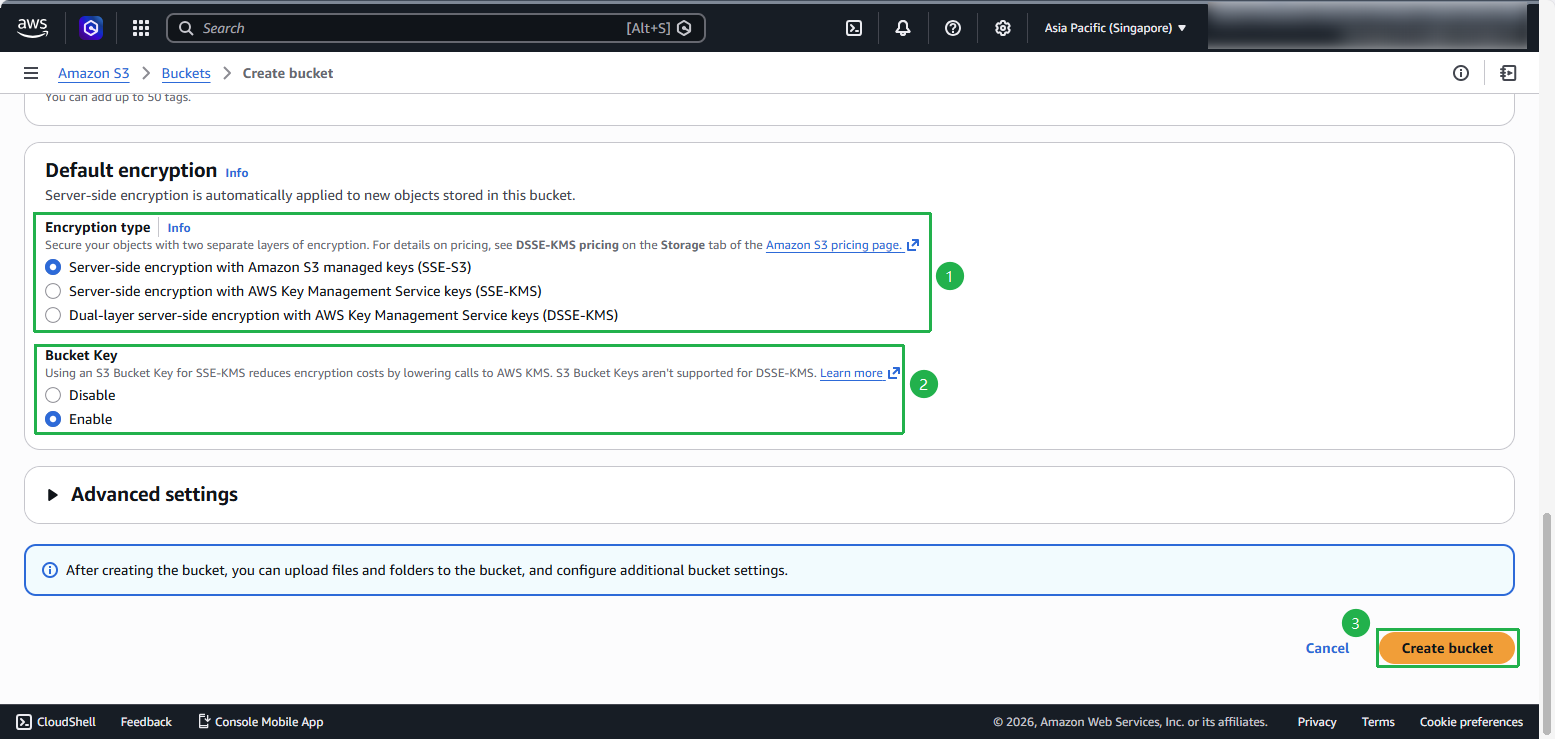
Task: Open the tutorials panel icon at right
Action: pos(1508,73)
